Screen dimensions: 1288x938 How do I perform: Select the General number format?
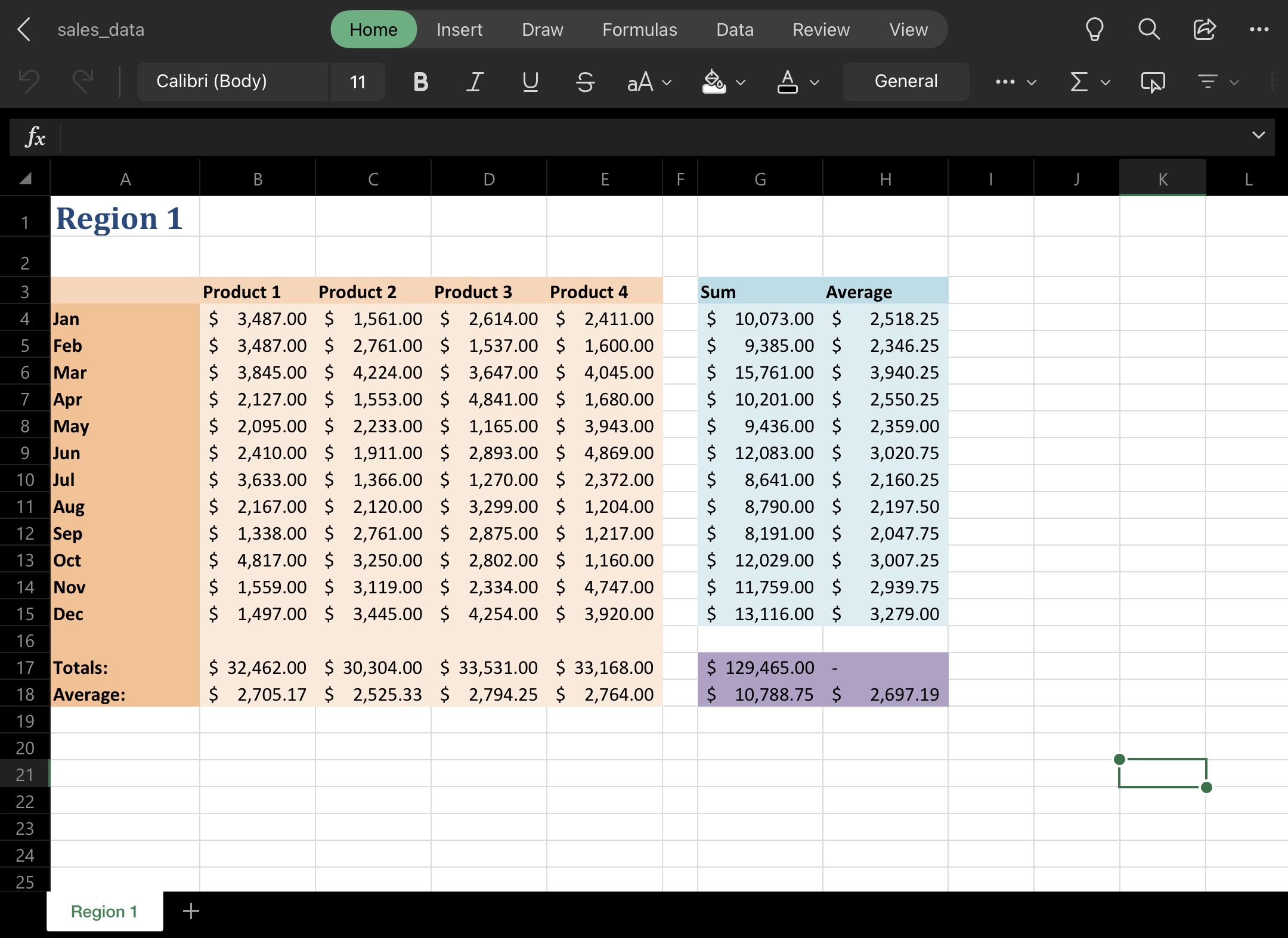(x=905, y=81)
